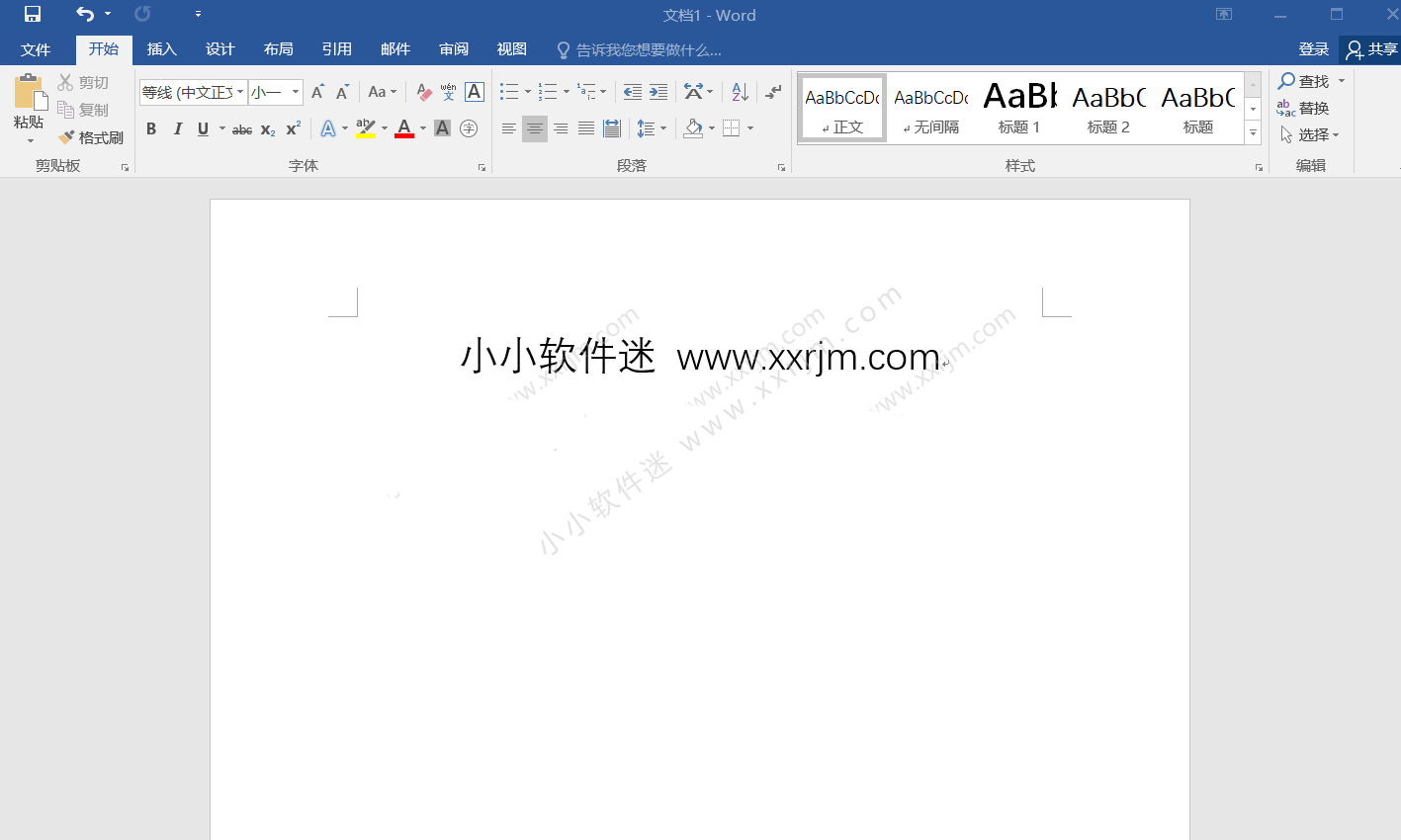Increase paragraph indent
The width and height of the screenshot is (1401, 840).
658,92
